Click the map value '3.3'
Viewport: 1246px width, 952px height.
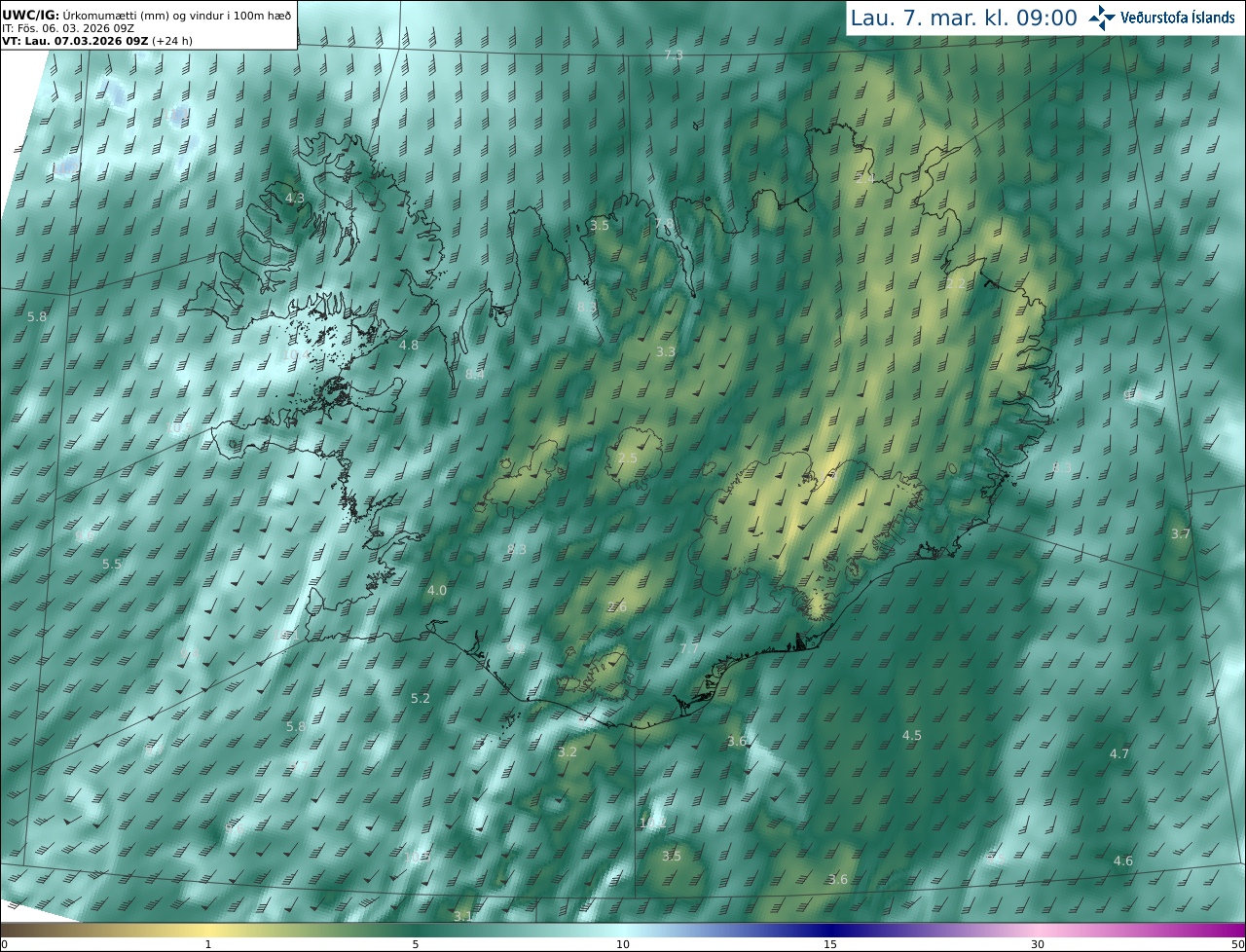point(666,351)
